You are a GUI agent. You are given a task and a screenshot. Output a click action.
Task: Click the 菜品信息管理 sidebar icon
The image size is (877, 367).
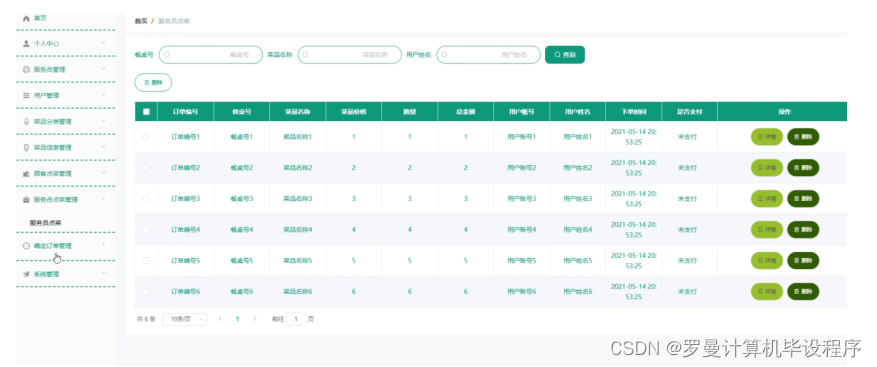[26, 148]
